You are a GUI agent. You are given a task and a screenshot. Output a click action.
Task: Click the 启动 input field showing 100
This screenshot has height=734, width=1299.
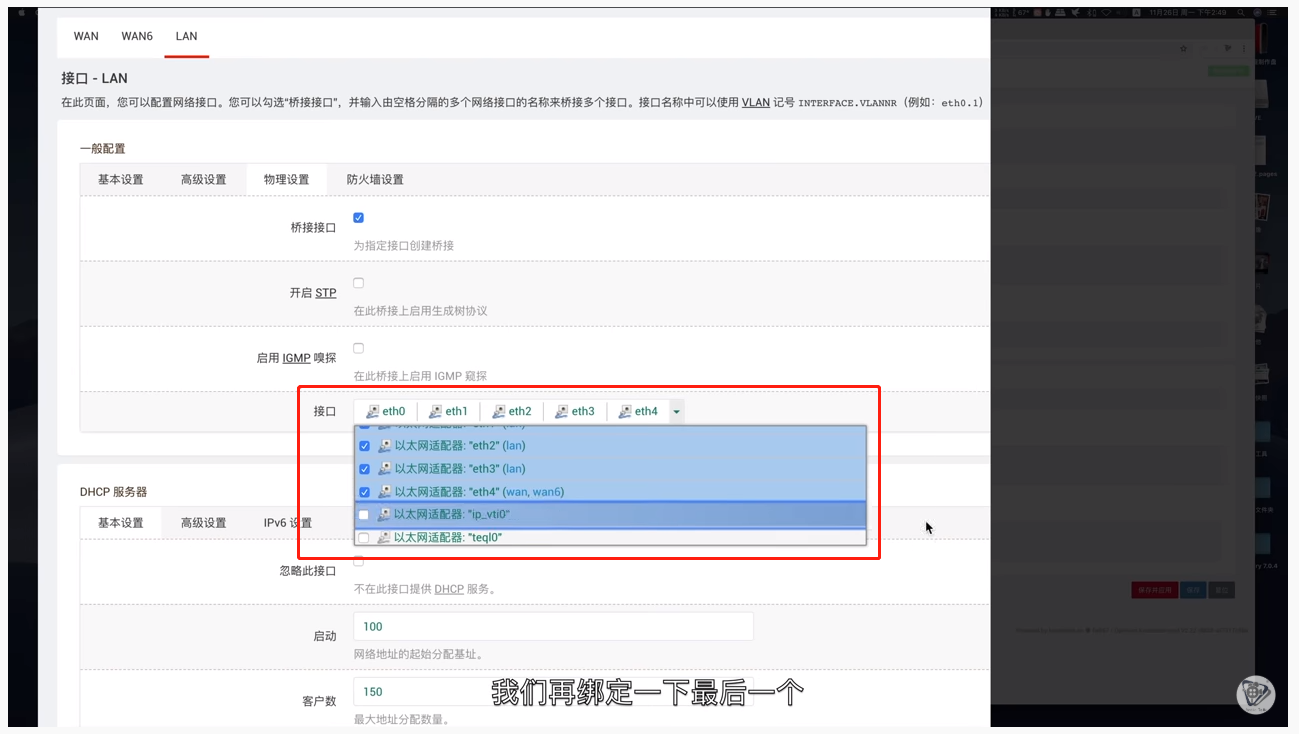[553, 627]
